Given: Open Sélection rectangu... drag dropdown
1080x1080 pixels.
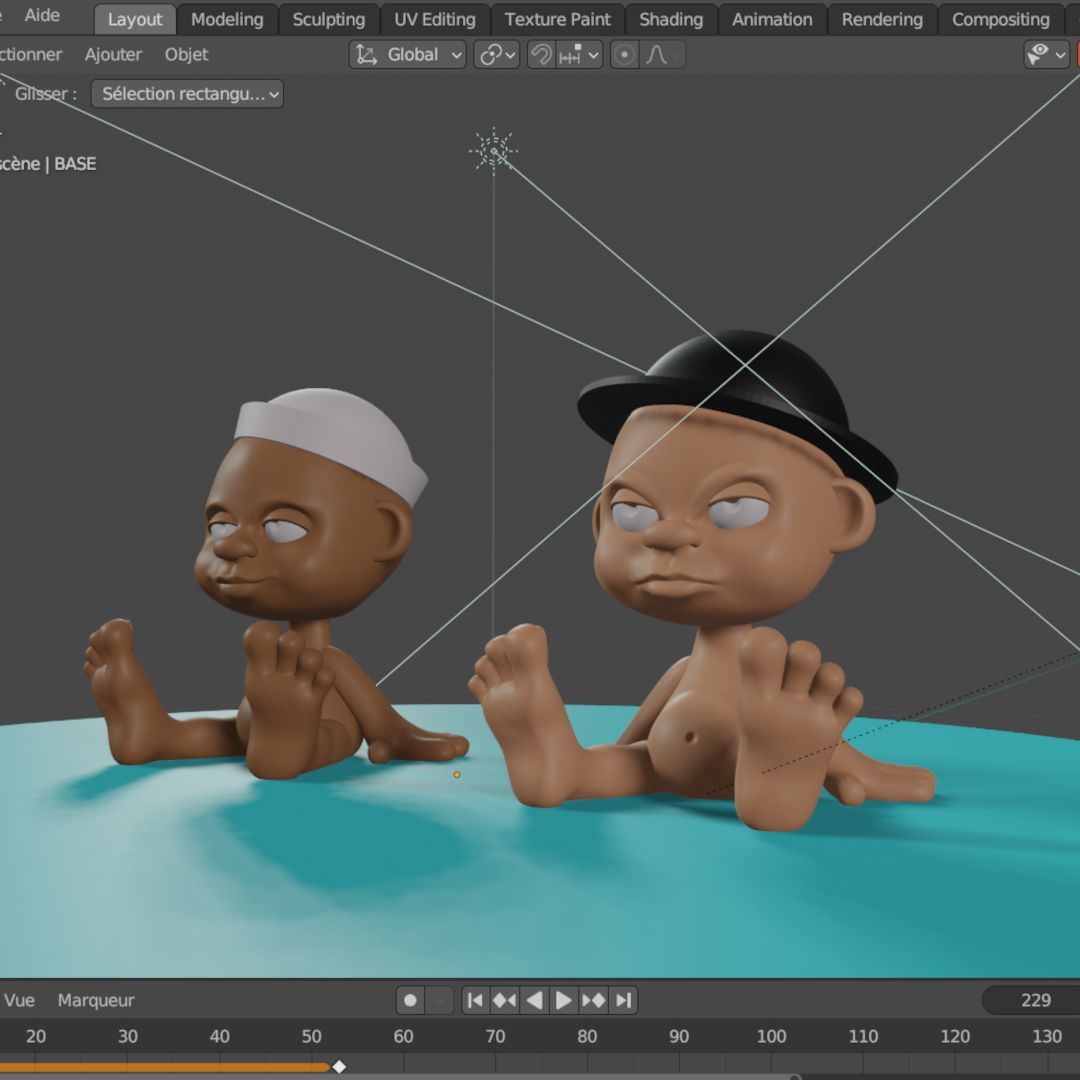Looking at the screenshot, I should coord(187,94).
